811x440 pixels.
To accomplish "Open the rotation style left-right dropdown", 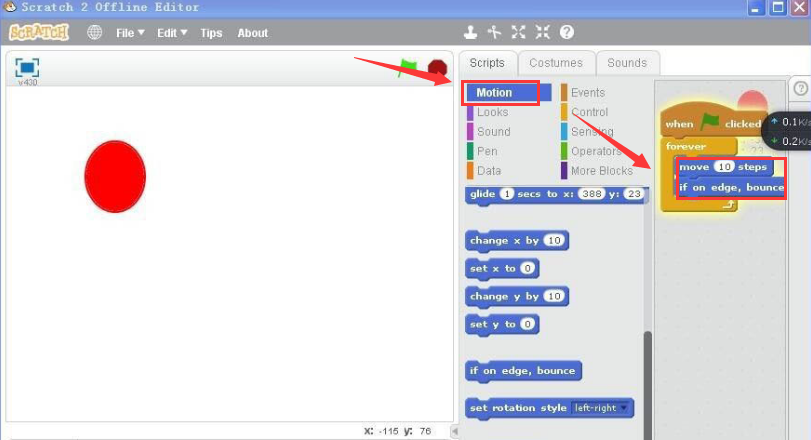I will [x=600, y=408].
